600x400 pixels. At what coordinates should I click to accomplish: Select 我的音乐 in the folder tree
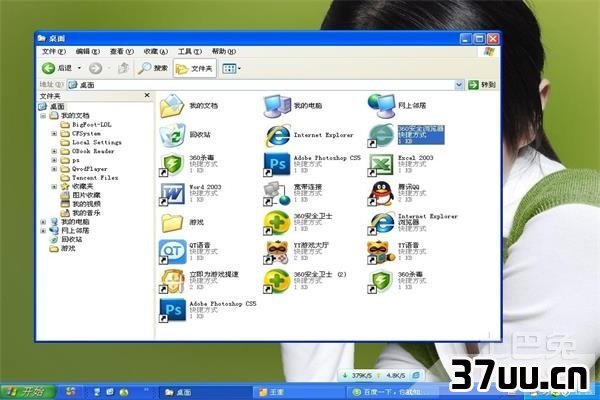click(x=86, y=213)
